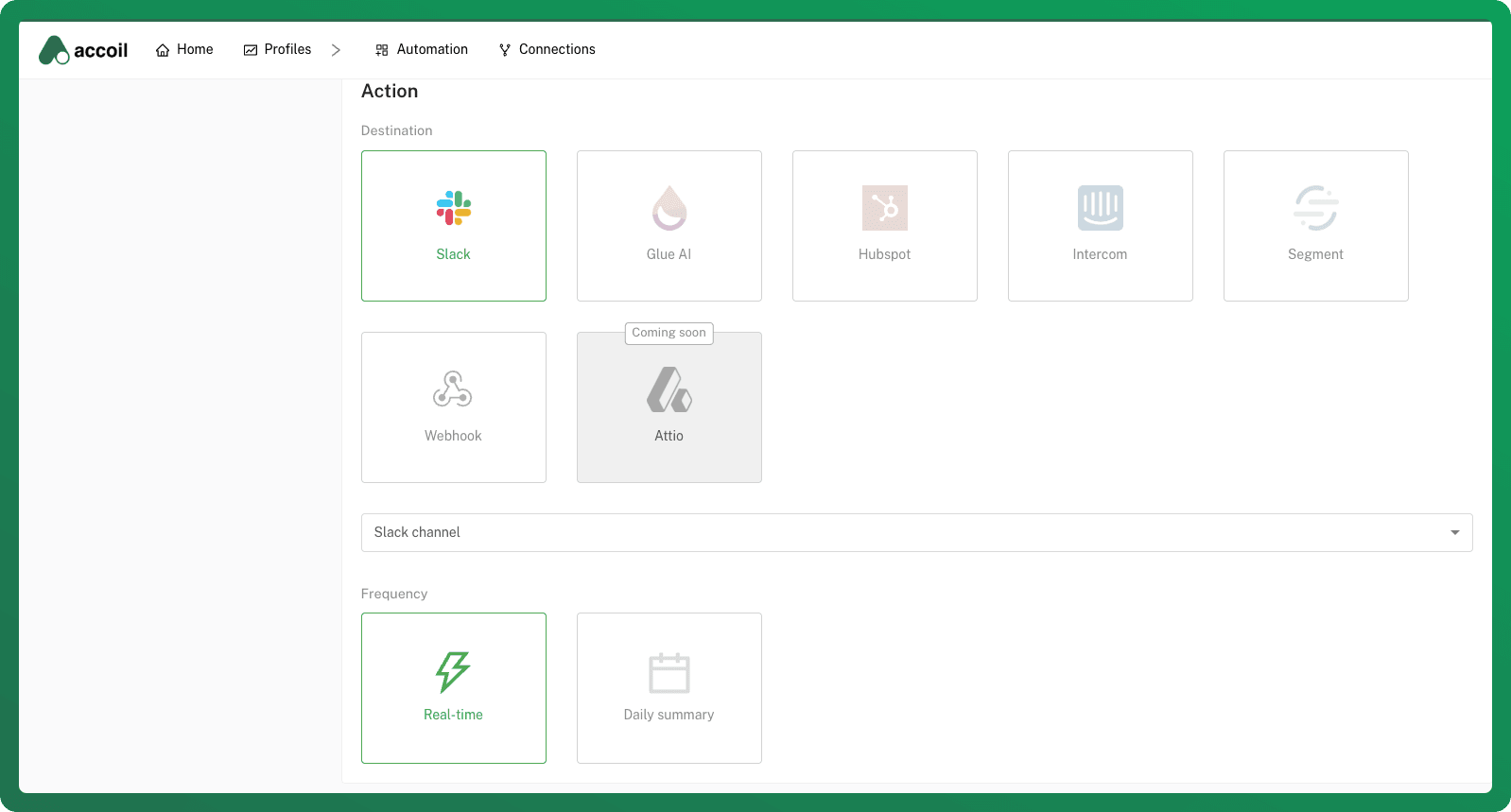Click the Automation icon in navbar
The width and height of the screenshot is (1511, 812).
382,50
